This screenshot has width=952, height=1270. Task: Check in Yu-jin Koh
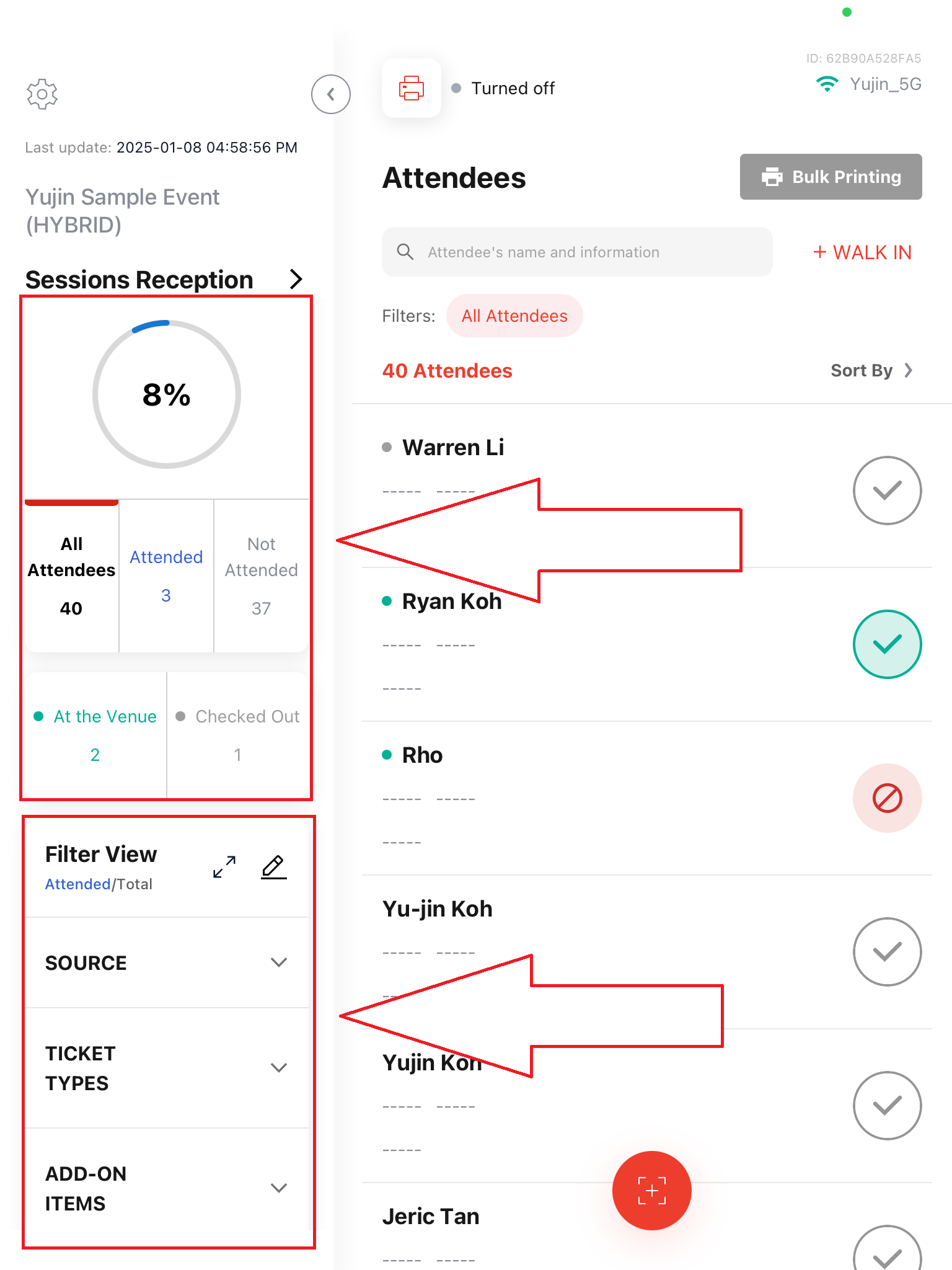(888, 952)
